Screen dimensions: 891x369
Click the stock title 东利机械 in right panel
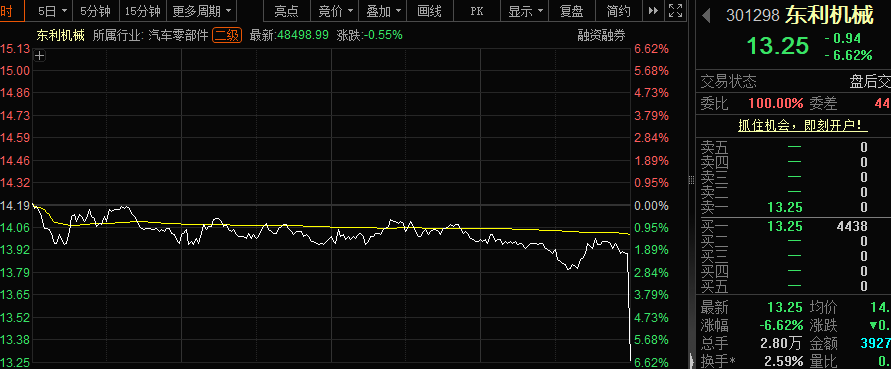point(829,15)
